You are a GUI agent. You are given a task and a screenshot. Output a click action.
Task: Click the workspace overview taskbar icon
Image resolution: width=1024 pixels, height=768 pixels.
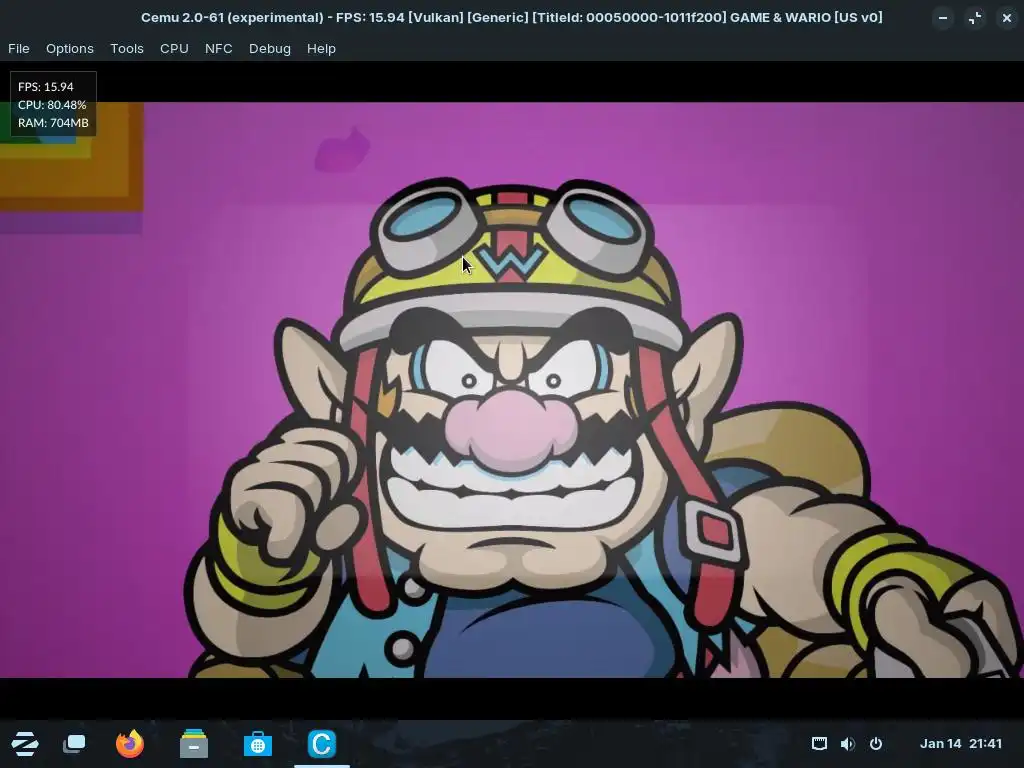pyautogui.click(x=74, y=744)
